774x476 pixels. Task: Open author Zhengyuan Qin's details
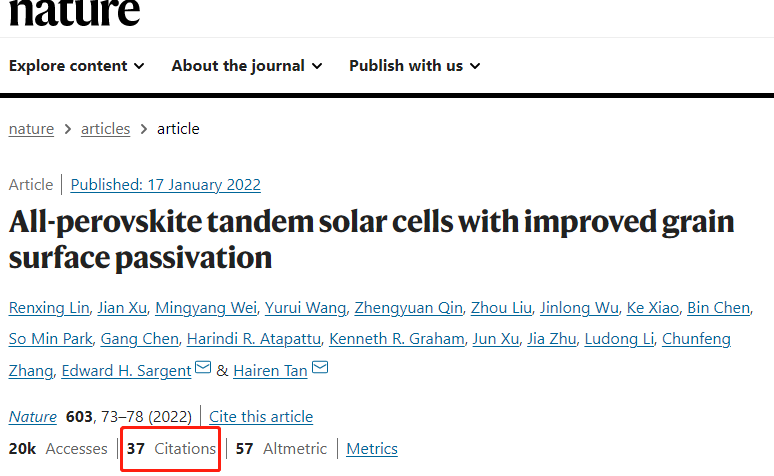click(x=408, y=308)
